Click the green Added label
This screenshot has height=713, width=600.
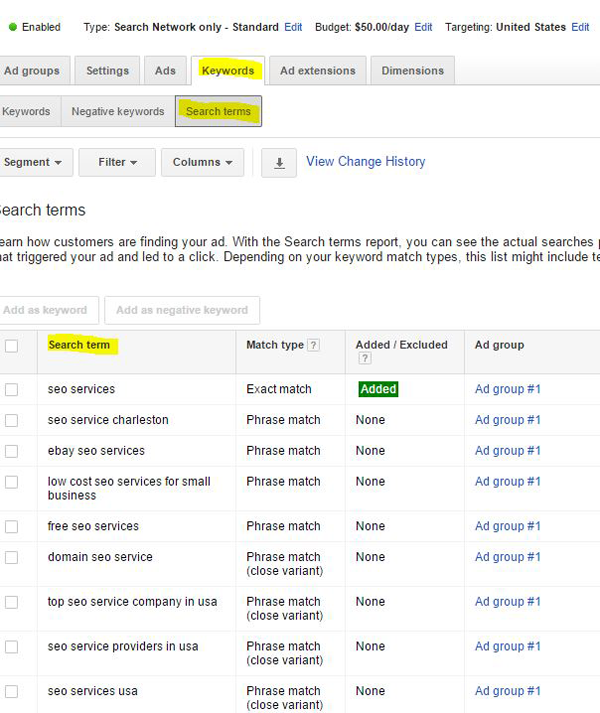click(378, 389)
